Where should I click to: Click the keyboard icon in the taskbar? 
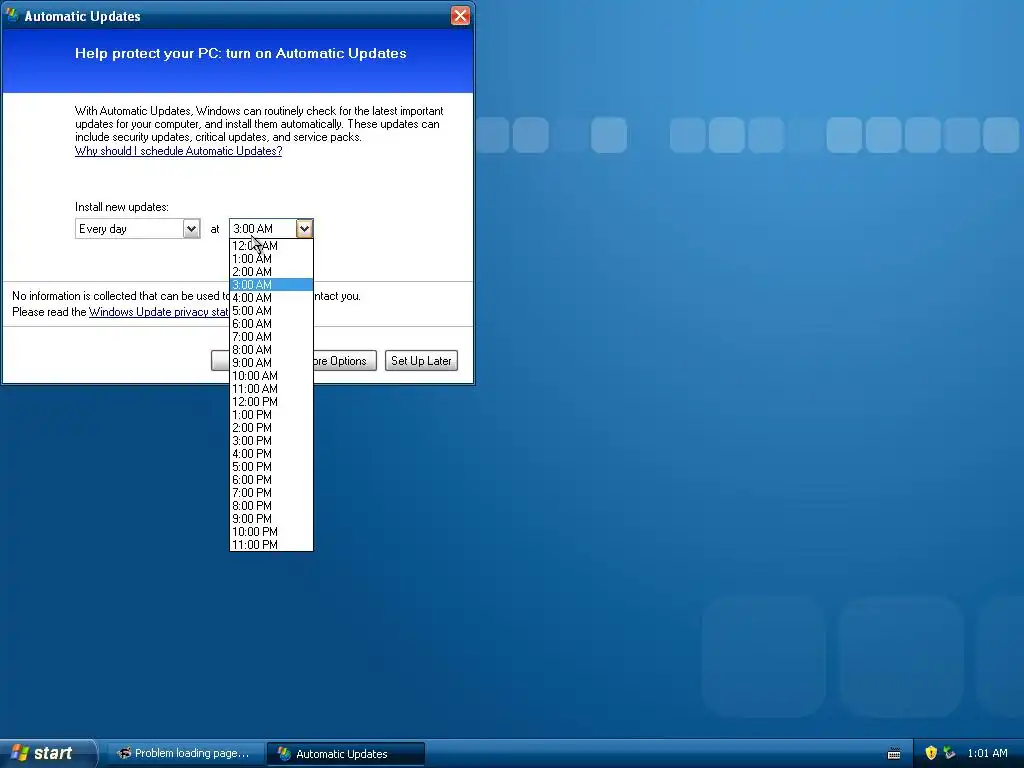pos(894,754)
